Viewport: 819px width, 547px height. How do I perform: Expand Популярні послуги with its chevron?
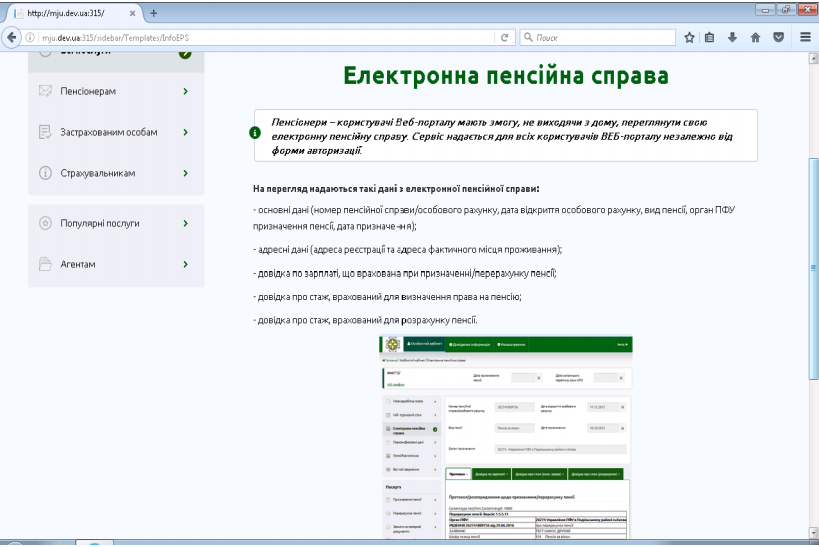pyautogui.click(x=185, y=224)
